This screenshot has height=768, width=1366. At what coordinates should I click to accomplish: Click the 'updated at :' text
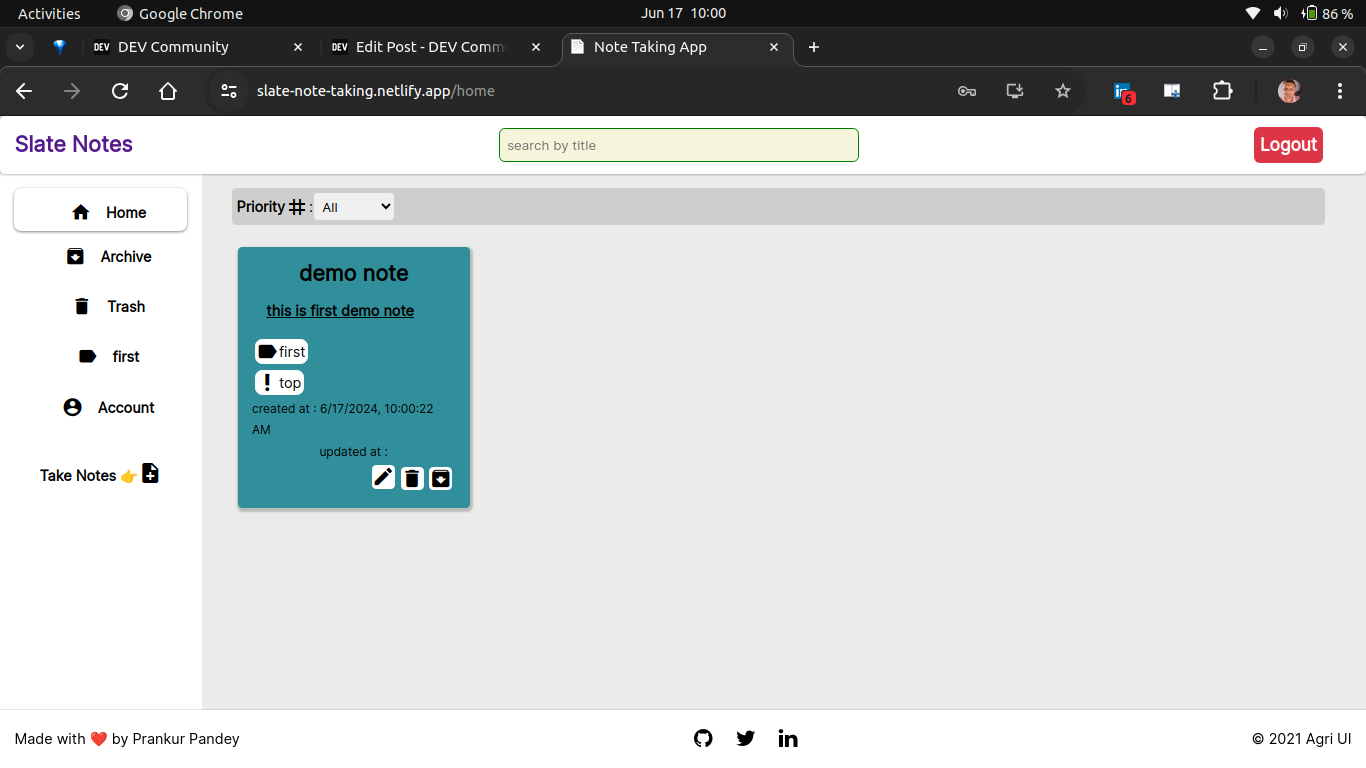pos(354,452)
